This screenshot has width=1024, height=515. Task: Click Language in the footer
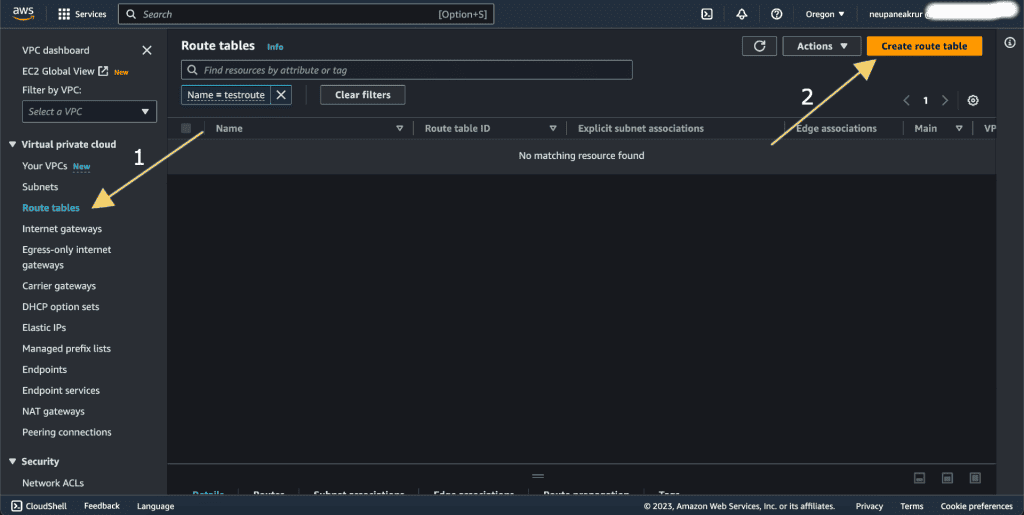coord(155,506)
